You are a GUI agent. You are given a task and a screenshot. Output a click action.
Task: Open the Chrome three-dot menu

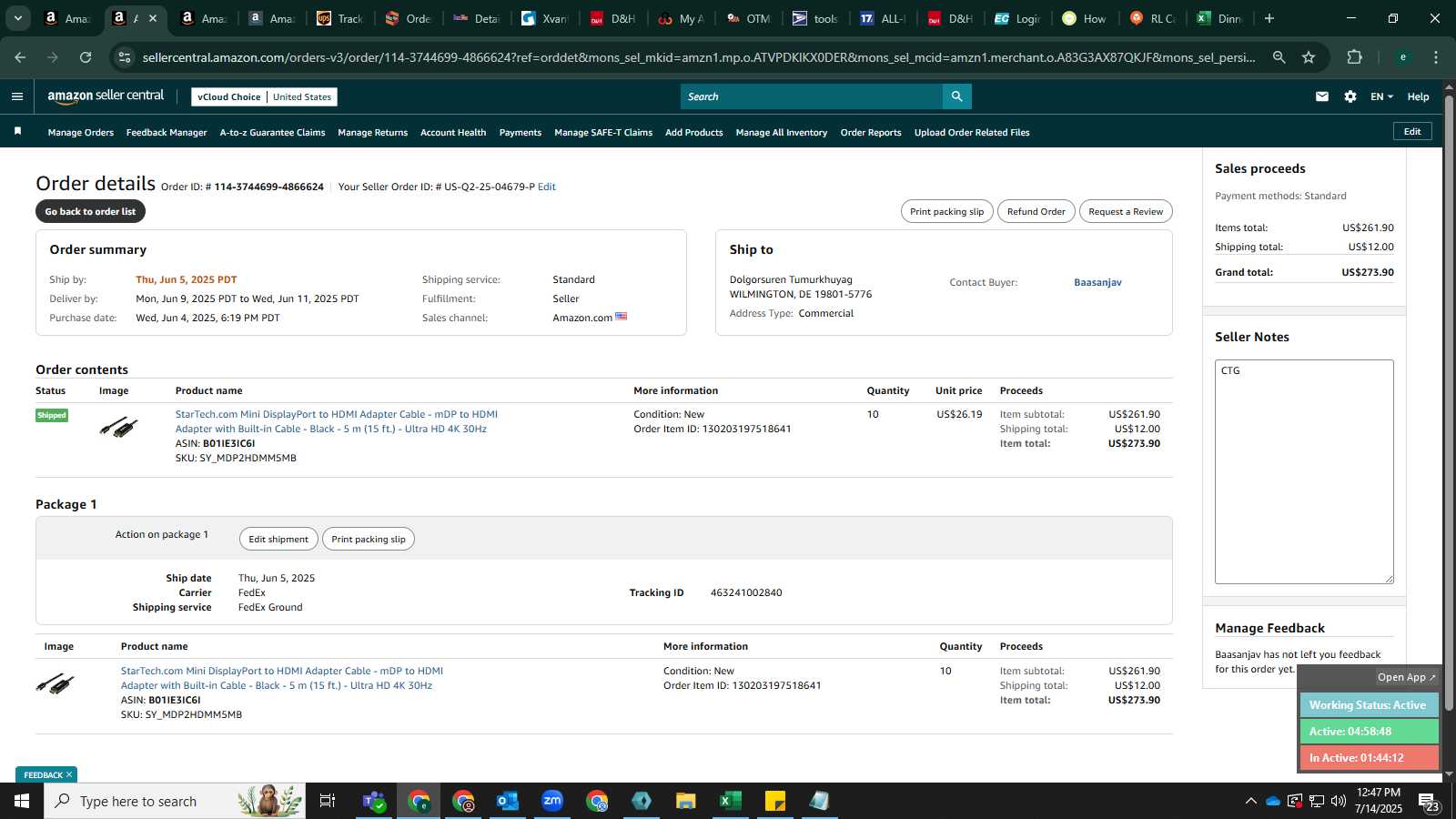(x=1436, y=57)
